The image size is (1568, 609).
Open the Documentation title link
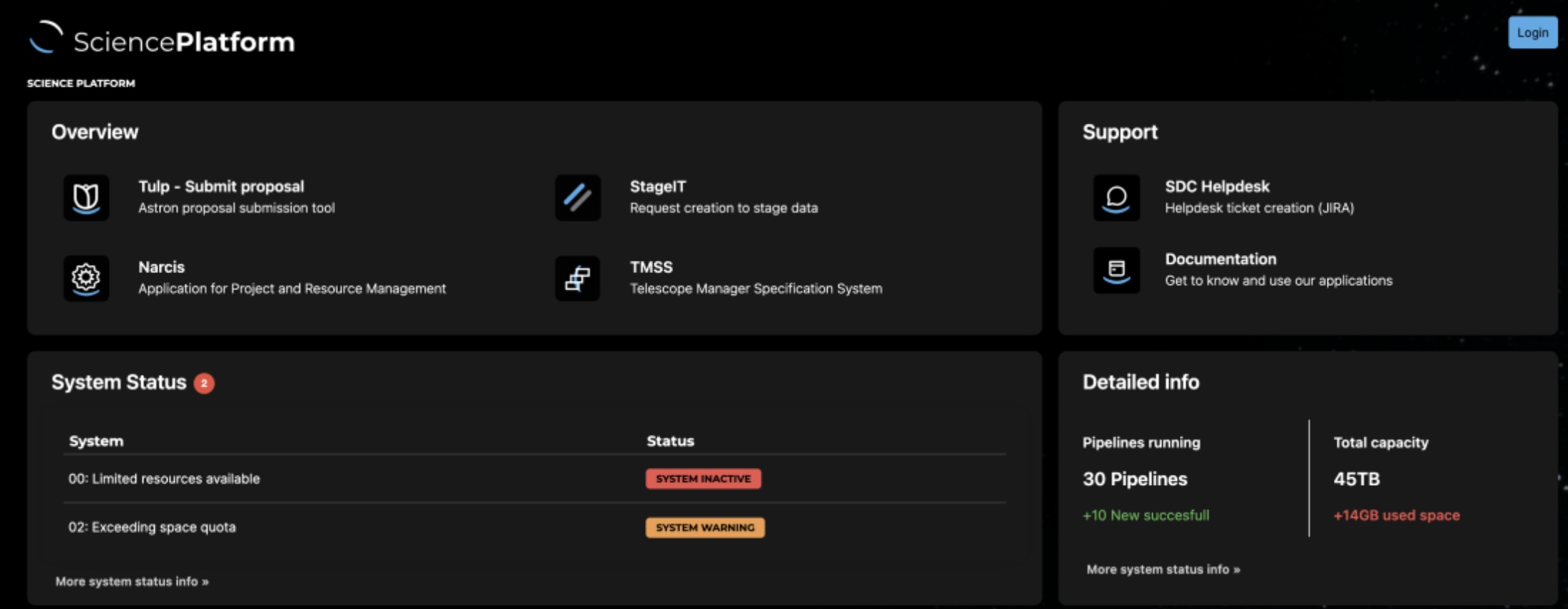point(1220,259)
